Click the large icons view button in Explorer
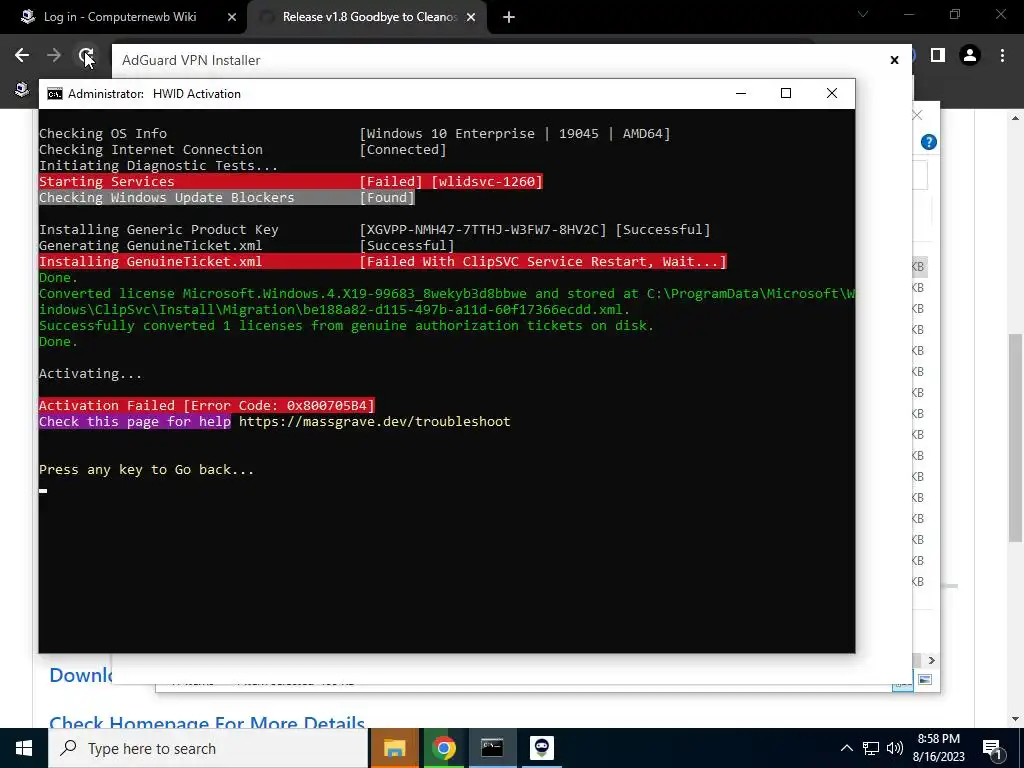1024x768 pixels. (925, 680)
